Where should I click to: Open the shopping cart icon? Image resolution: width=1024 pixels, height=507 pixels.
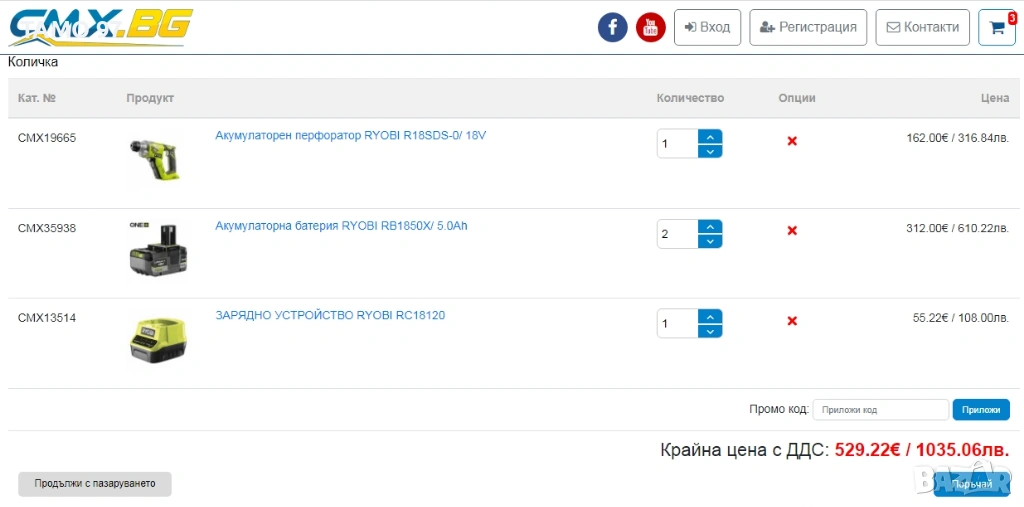point(997,27)
